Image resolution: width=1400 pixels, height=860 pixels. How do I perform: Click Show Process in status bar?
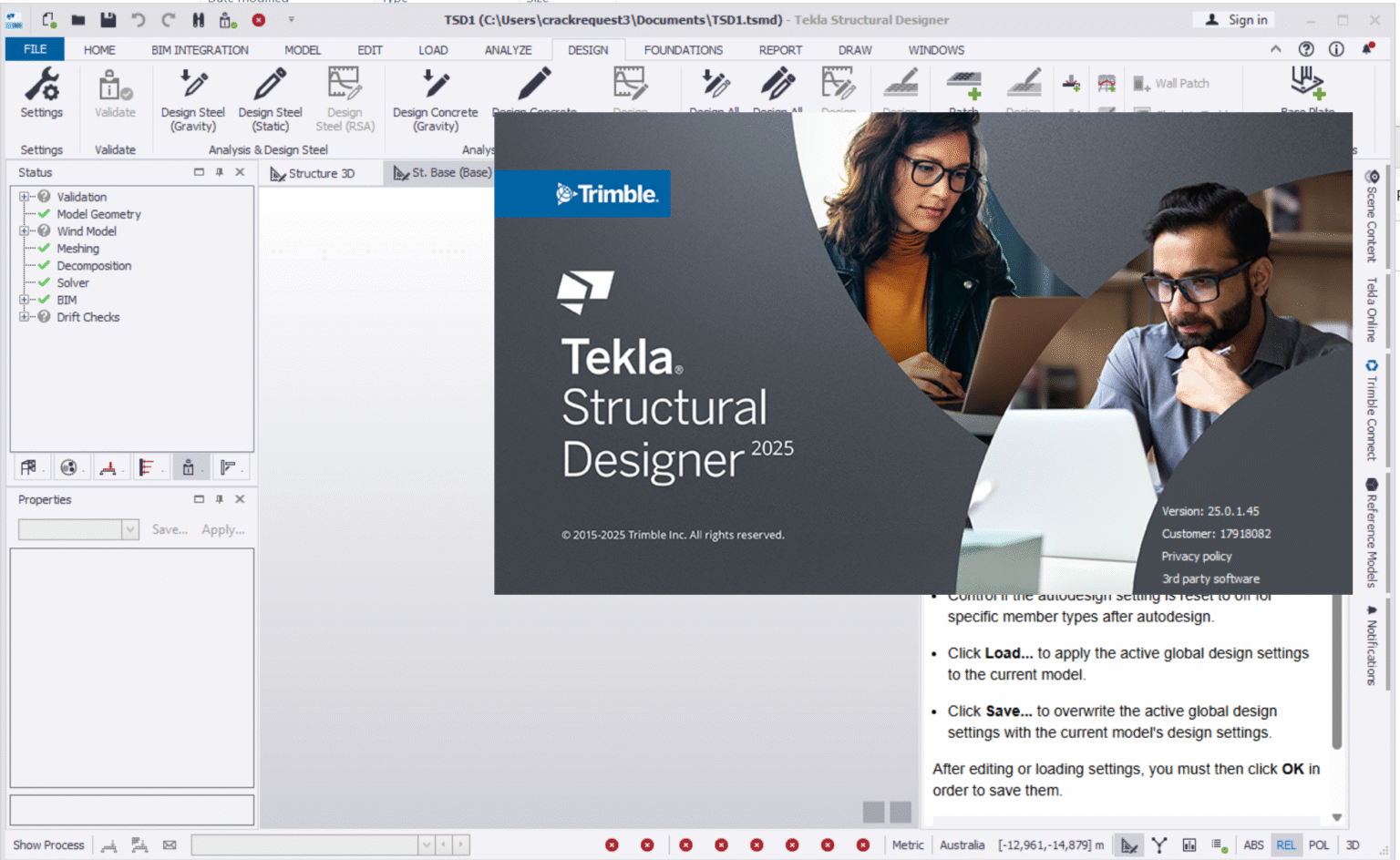(x=48, y=845)
